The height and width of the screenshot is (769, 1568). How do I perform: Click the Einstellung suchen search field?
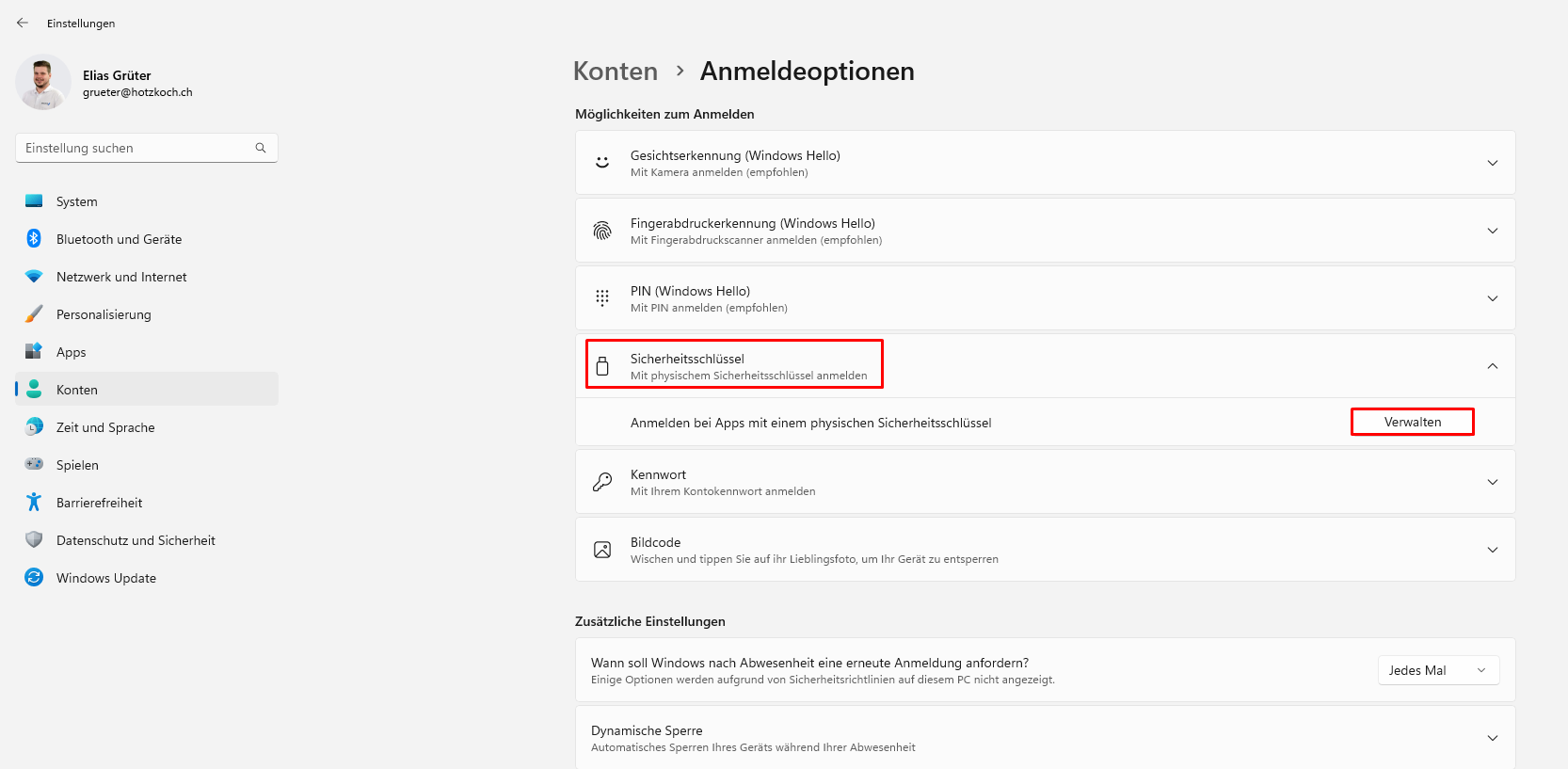click(x=136, y=148)
